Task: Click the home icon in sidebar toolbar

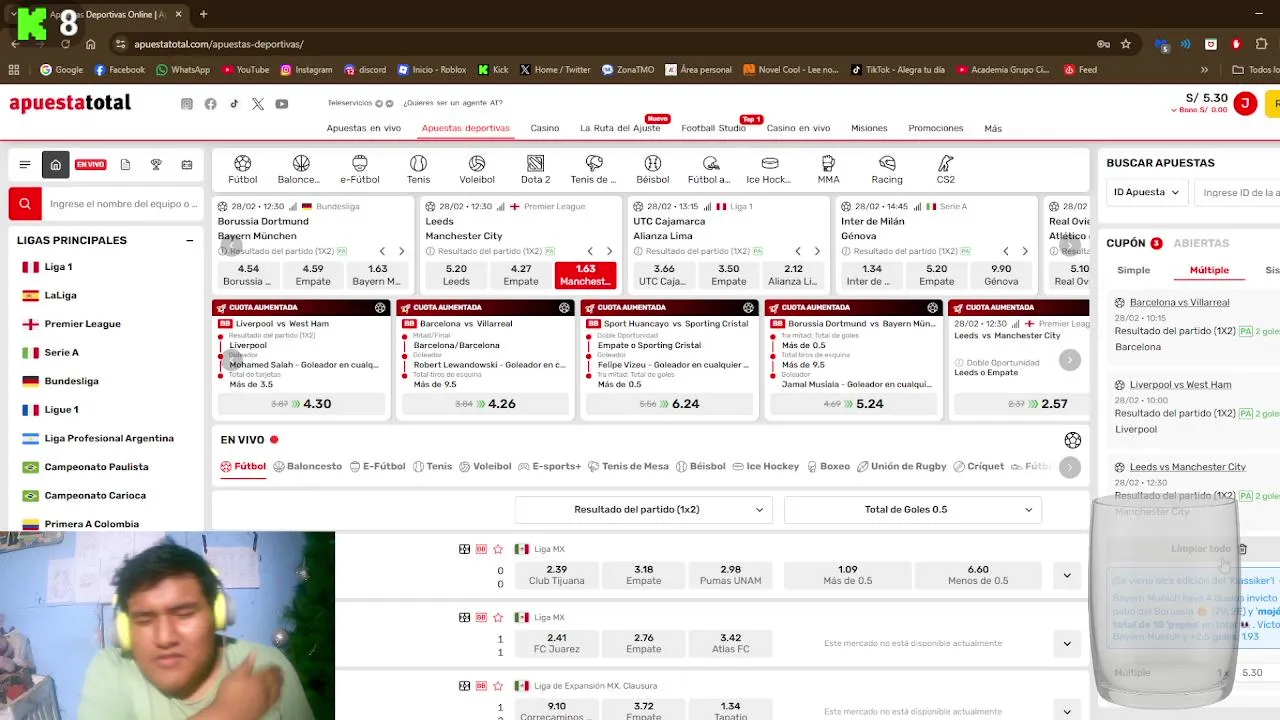Action: (x=56, y=165)
